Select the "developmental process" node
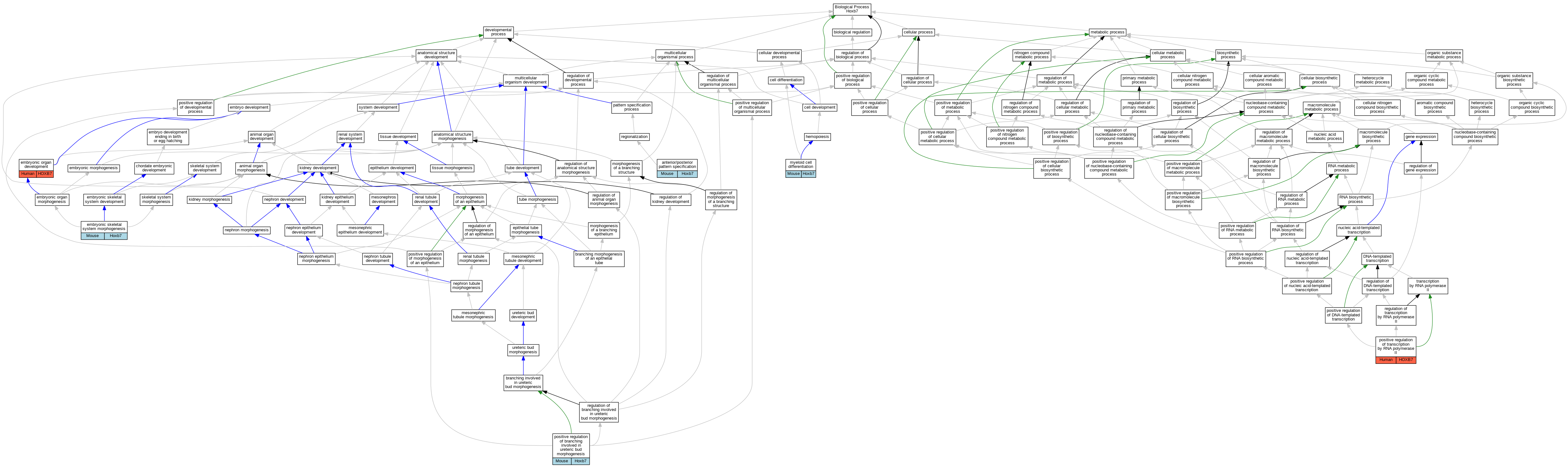 tap(498, 32)
